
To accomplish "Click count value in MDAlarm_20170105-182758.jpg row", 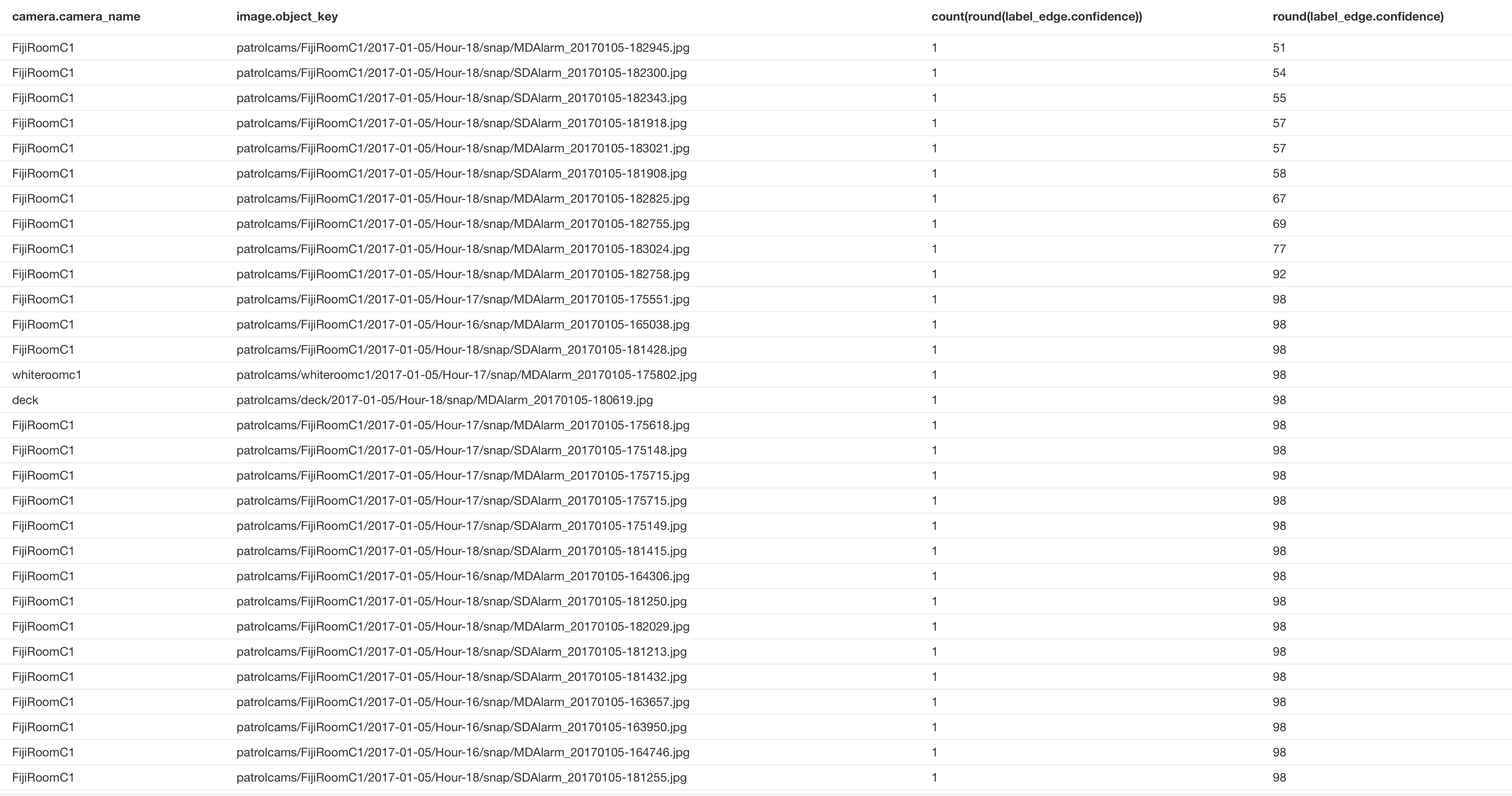I will coord(935,274).
